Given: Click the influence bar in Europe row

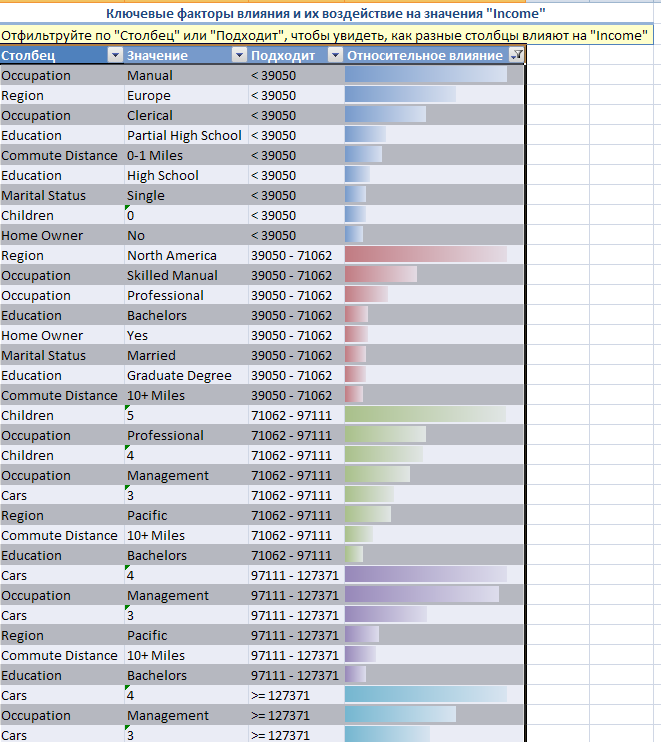Looking at the screenshot, I should pyautogui.click(x=400, y=94).
